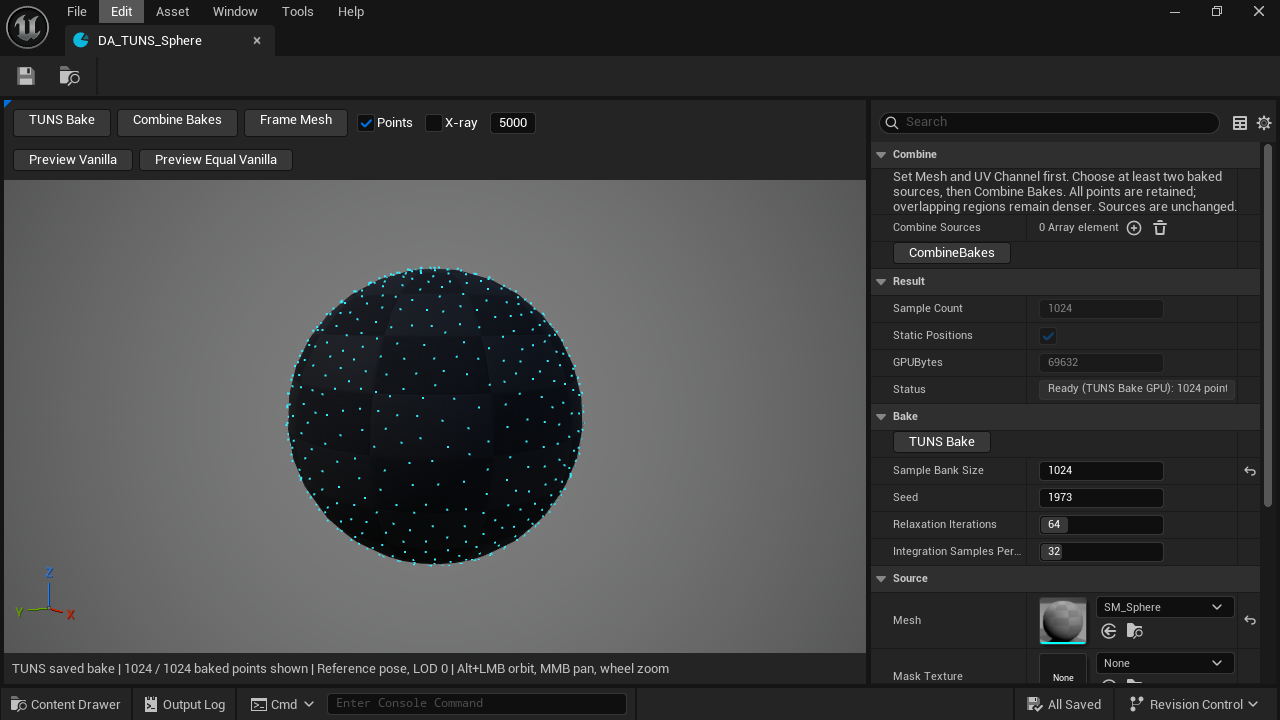This screenshot has width=1280, height=720.
Task: Open the SM_Sphere mesh dropdown
Action: click(1165, 607)
